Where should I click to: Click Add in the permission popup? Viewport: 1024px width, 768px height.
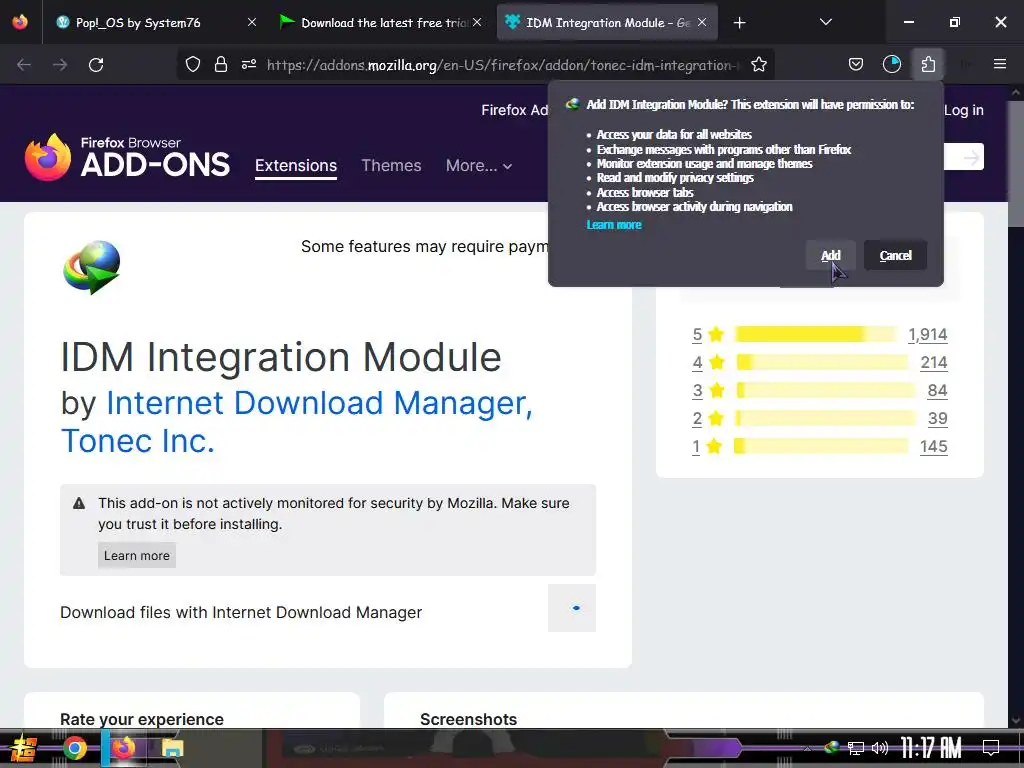[x=830, y=255]
